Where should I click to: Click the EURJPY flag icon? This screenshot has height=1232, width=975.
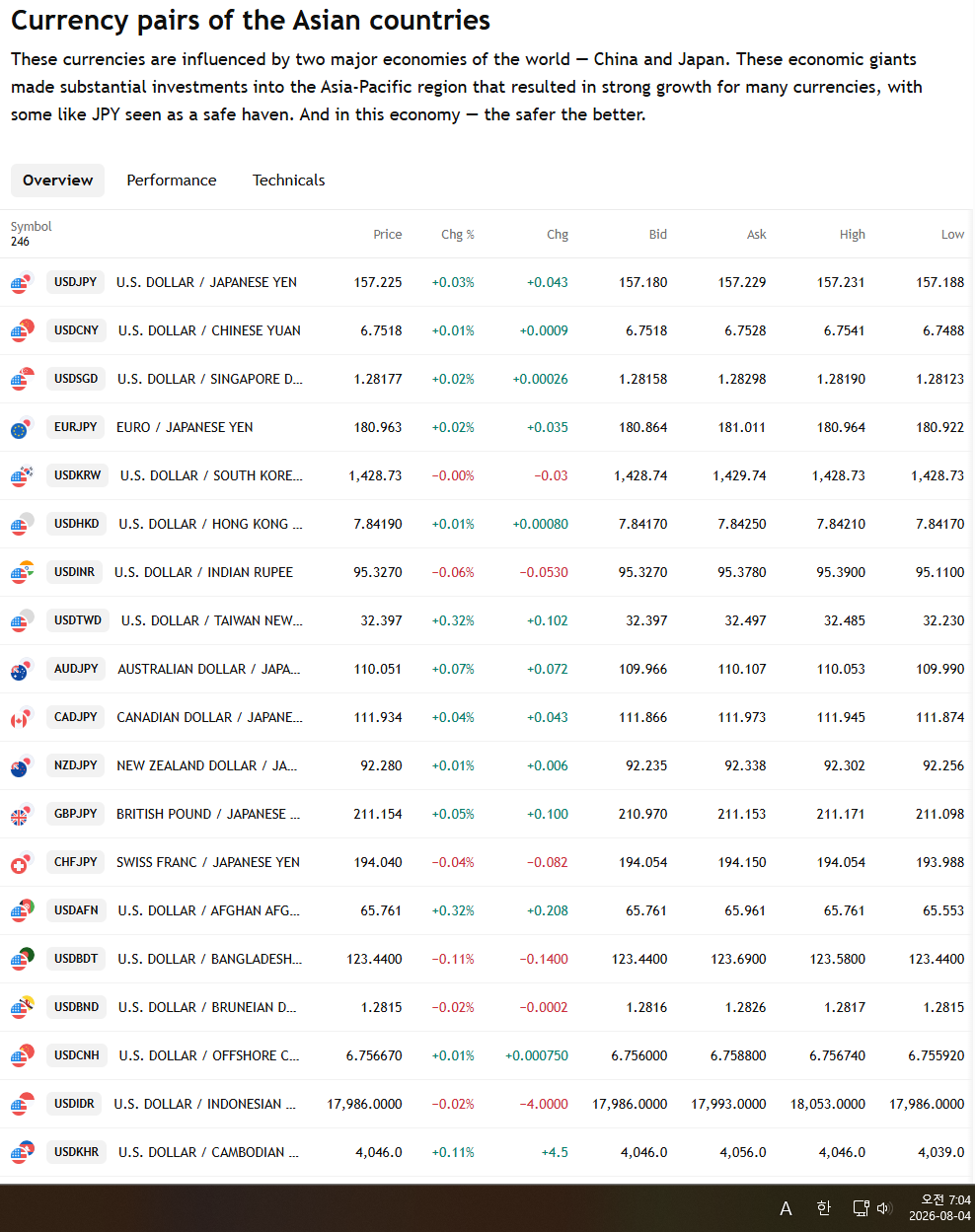(22, 428)
